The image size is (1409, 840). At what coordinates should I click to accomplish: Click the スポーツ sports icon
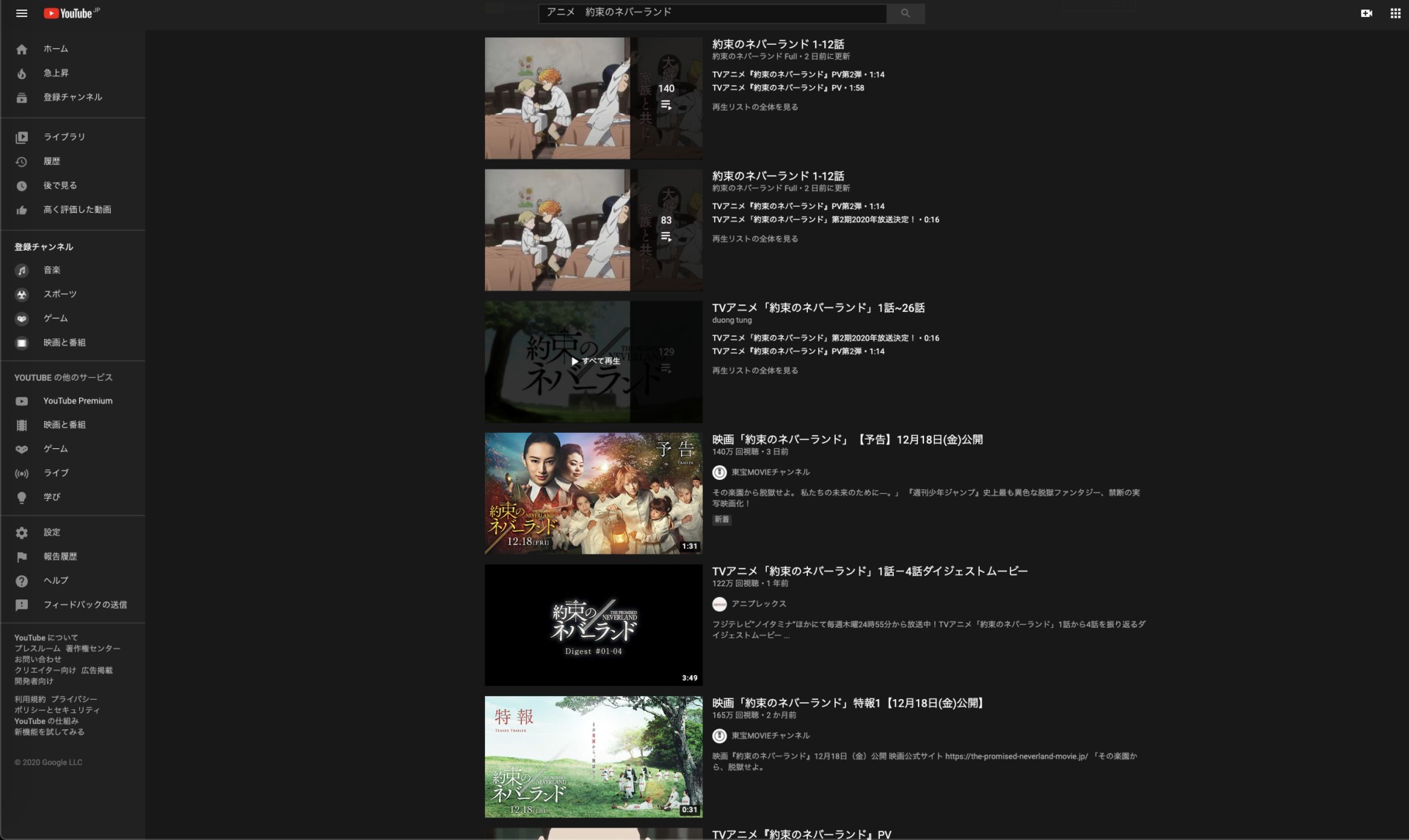[x=22, y=295]
